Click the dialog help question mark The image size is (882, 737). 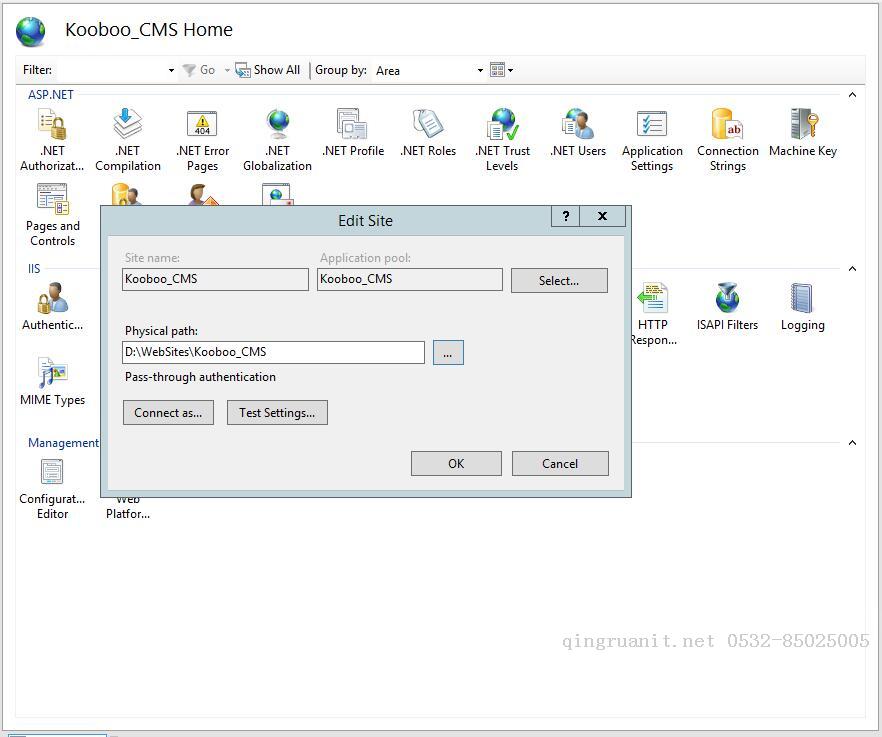[x=565, y=217]
